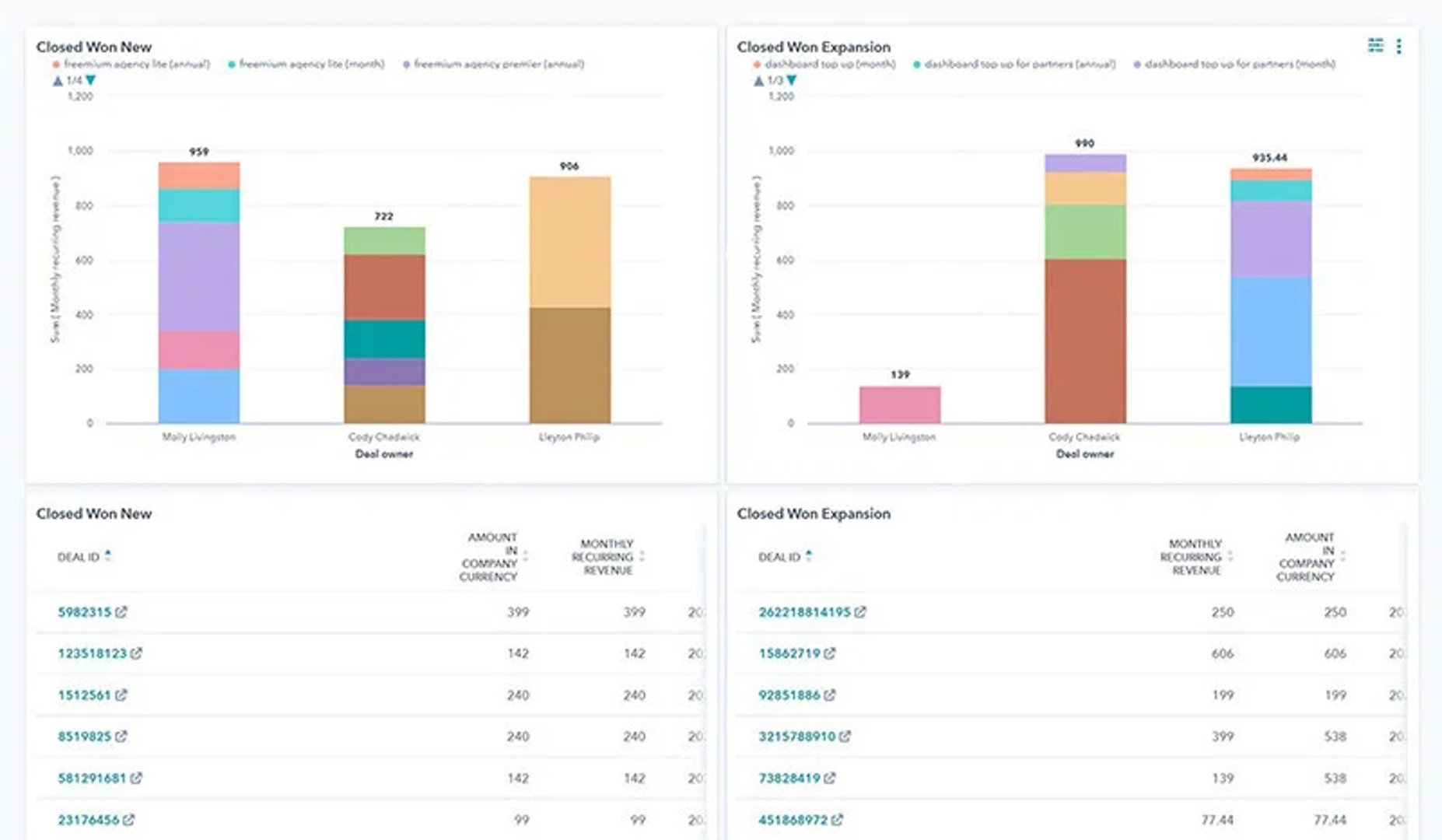Open deal 73828419 link
This screenshot has width=1442, height=840.
point(789,778)
